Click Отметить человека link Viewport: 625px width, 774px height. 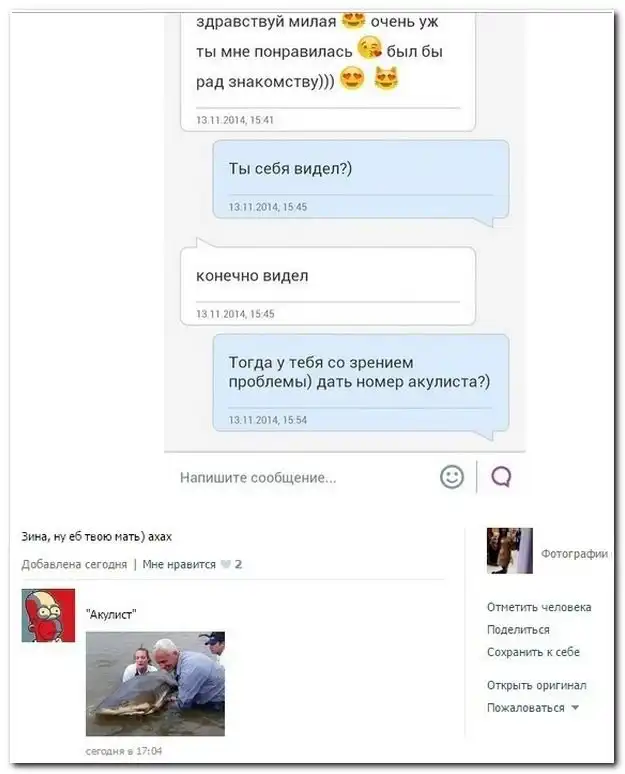tap(539, 607)
